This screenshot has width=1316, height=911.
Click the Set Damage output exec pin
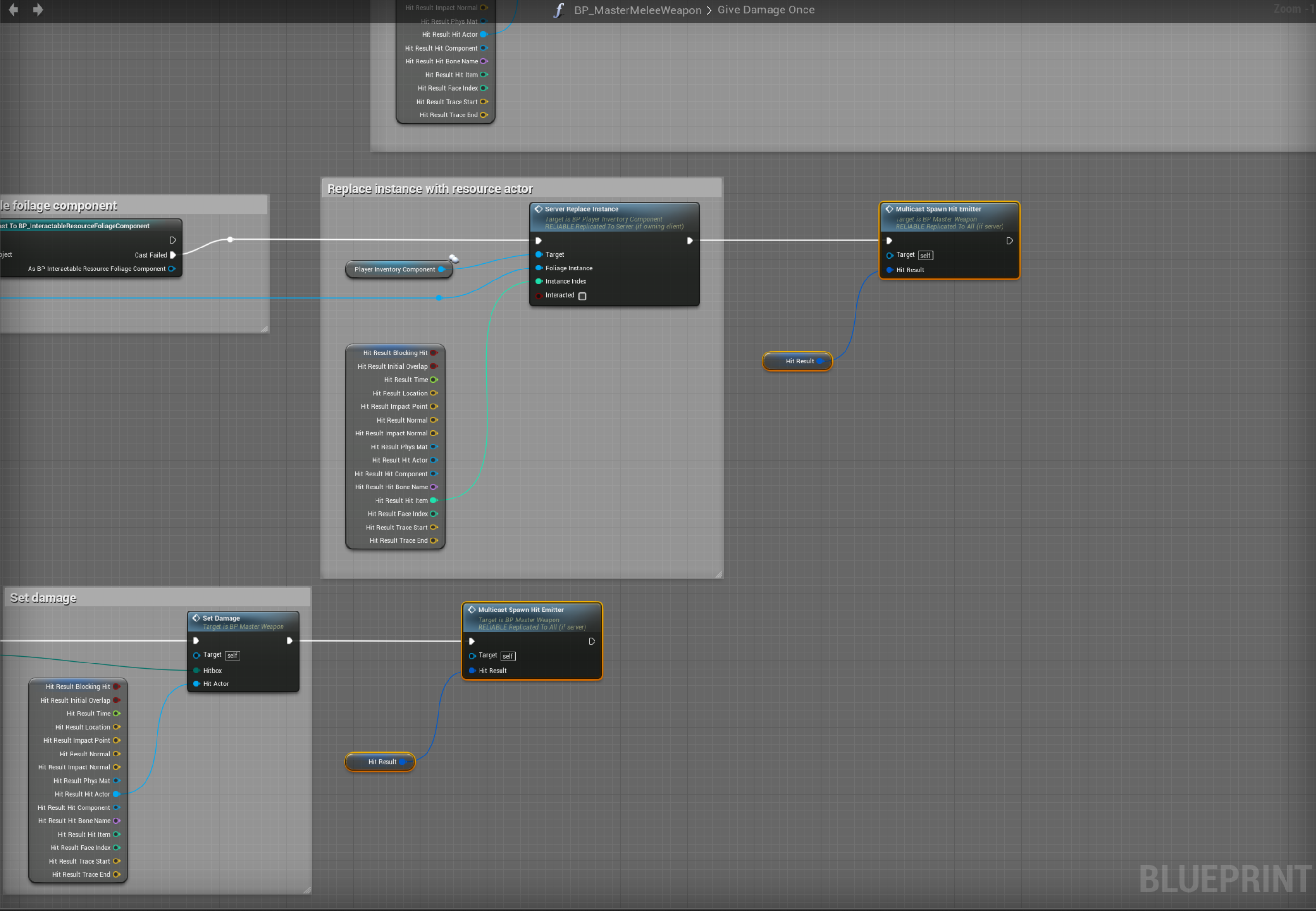[x=290, y=641]
